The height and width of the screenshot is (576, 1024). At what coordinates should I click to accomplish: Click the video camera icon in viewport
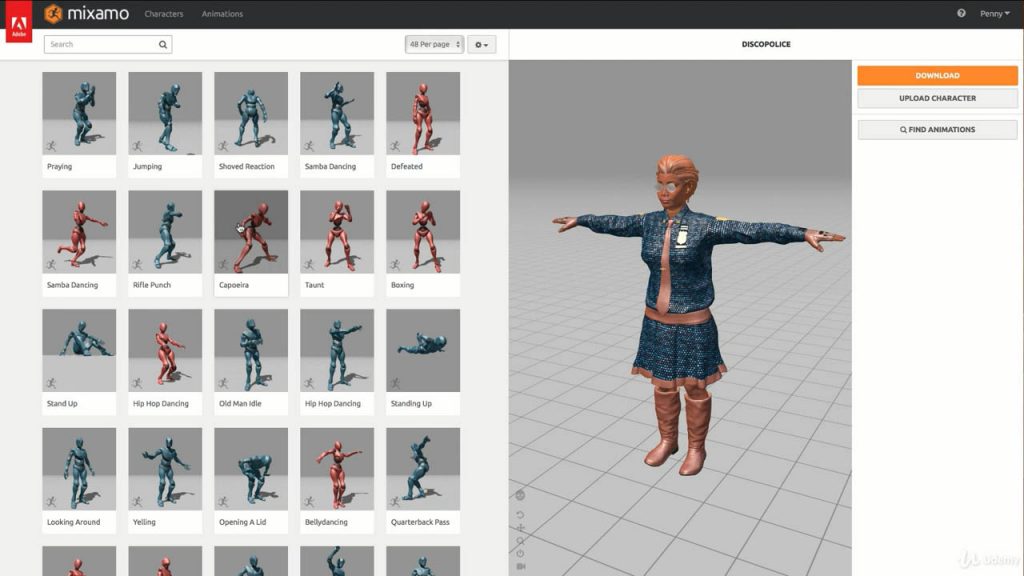520,566
